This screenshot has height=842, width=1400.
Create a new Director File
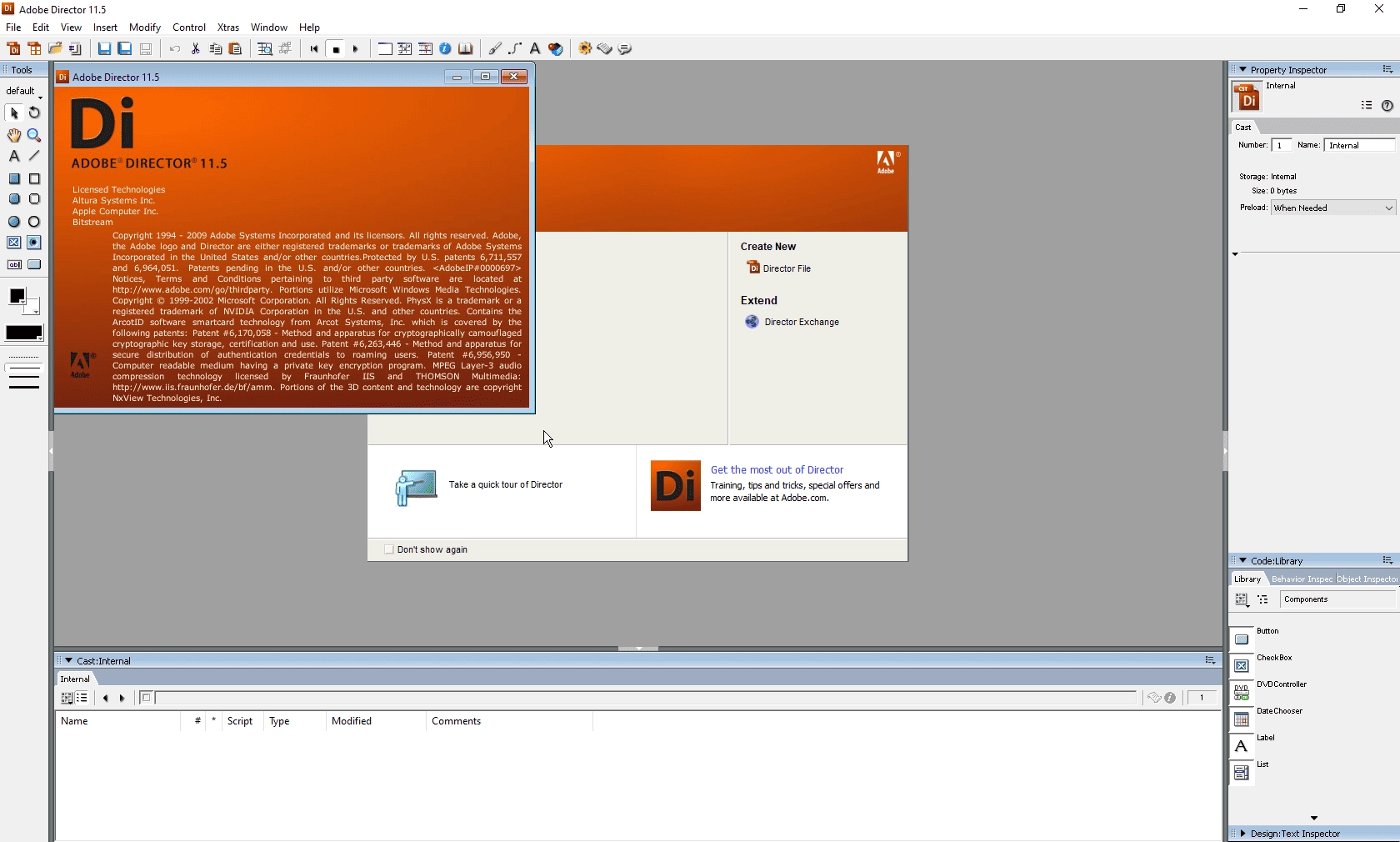(779, 268)
